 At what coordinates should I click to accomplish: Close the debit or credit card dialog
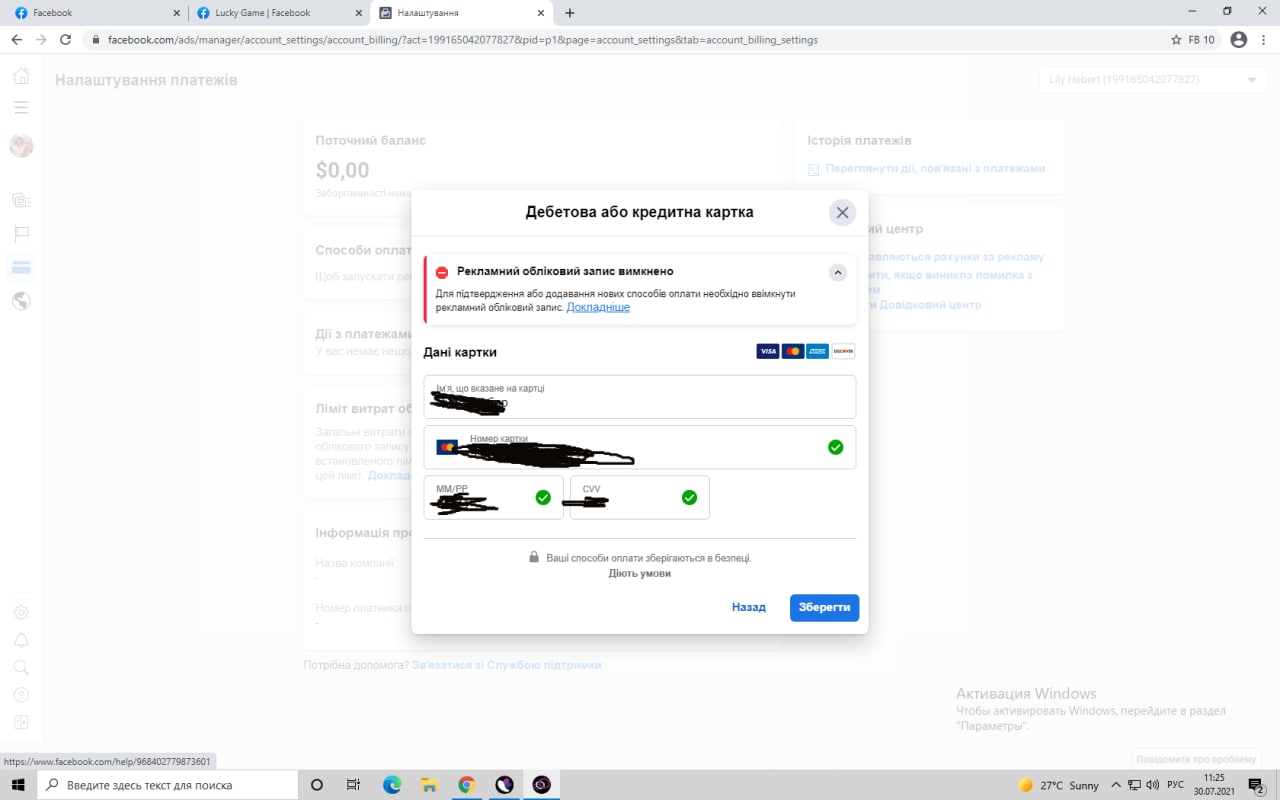pos(842,213)
